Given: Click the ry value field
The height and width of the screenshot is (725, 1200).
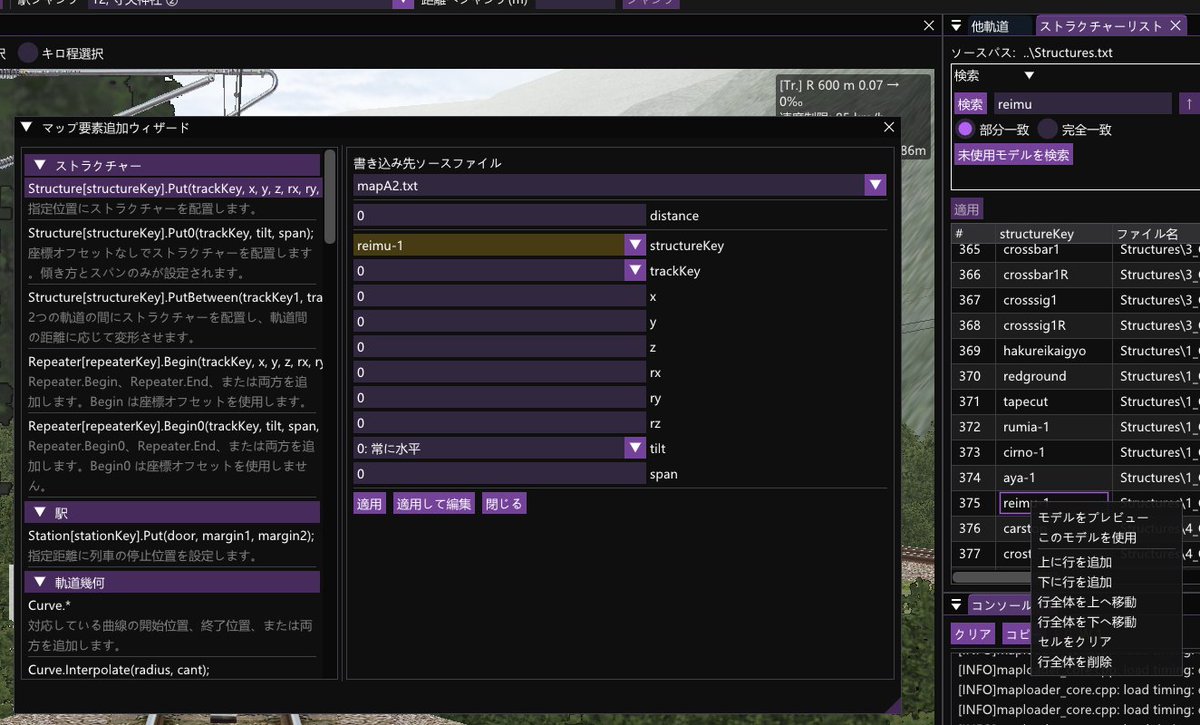Looking at the screenshot, I should 499,397.
